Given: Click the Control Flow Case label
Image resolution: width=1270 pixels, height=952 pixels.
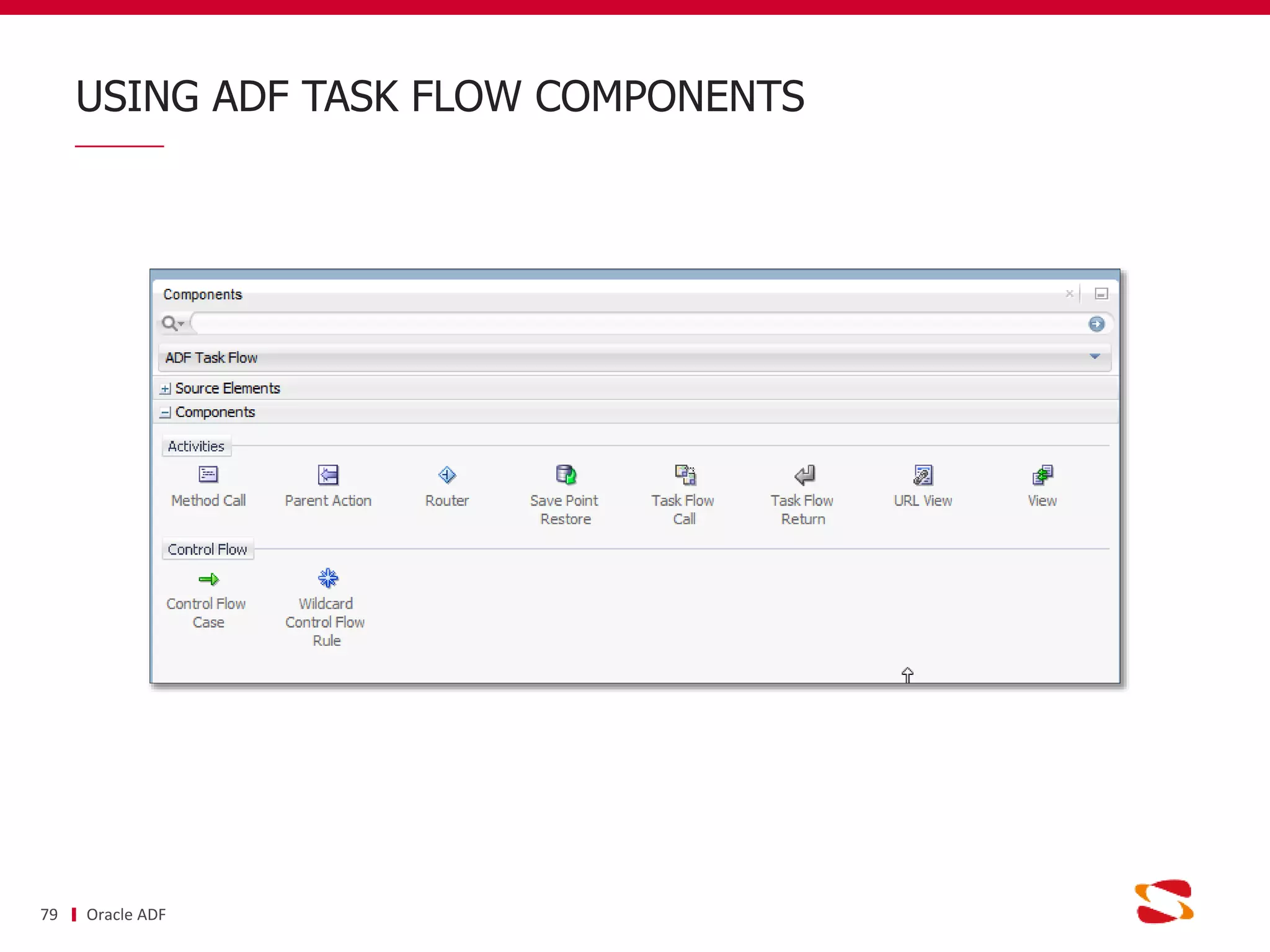Looking at the screenshot, I should (x=206, y=612).
